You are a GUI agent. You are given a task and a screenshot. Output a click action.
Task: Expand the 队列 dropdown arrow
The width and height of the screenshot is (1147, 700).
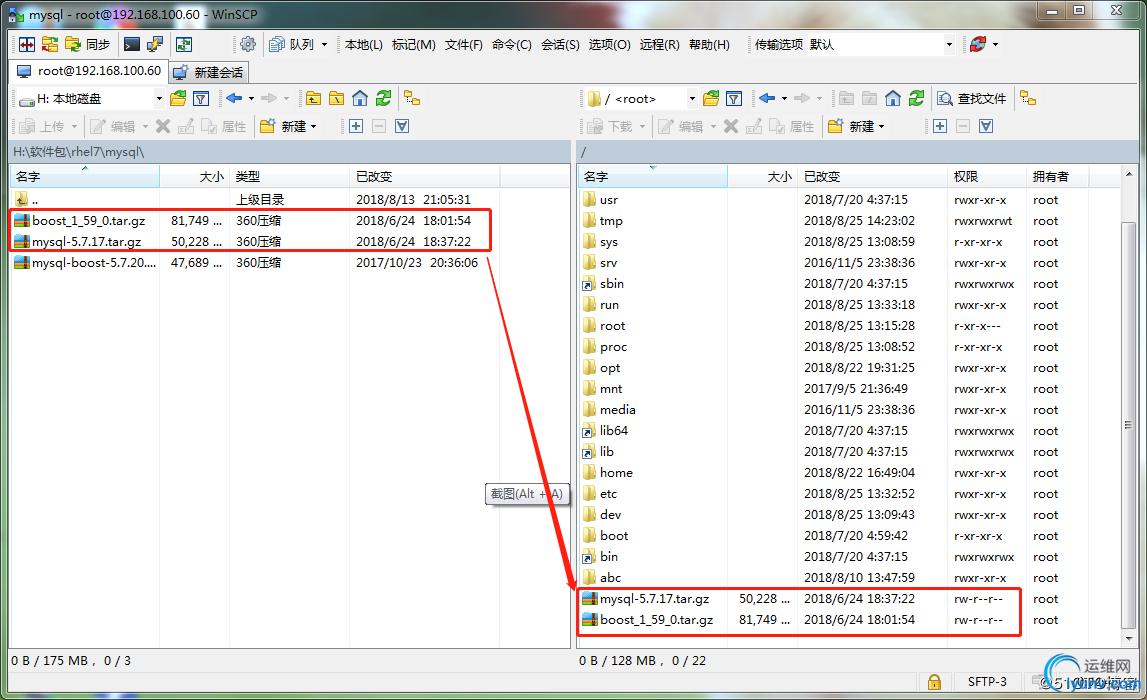tap(324, 45)
